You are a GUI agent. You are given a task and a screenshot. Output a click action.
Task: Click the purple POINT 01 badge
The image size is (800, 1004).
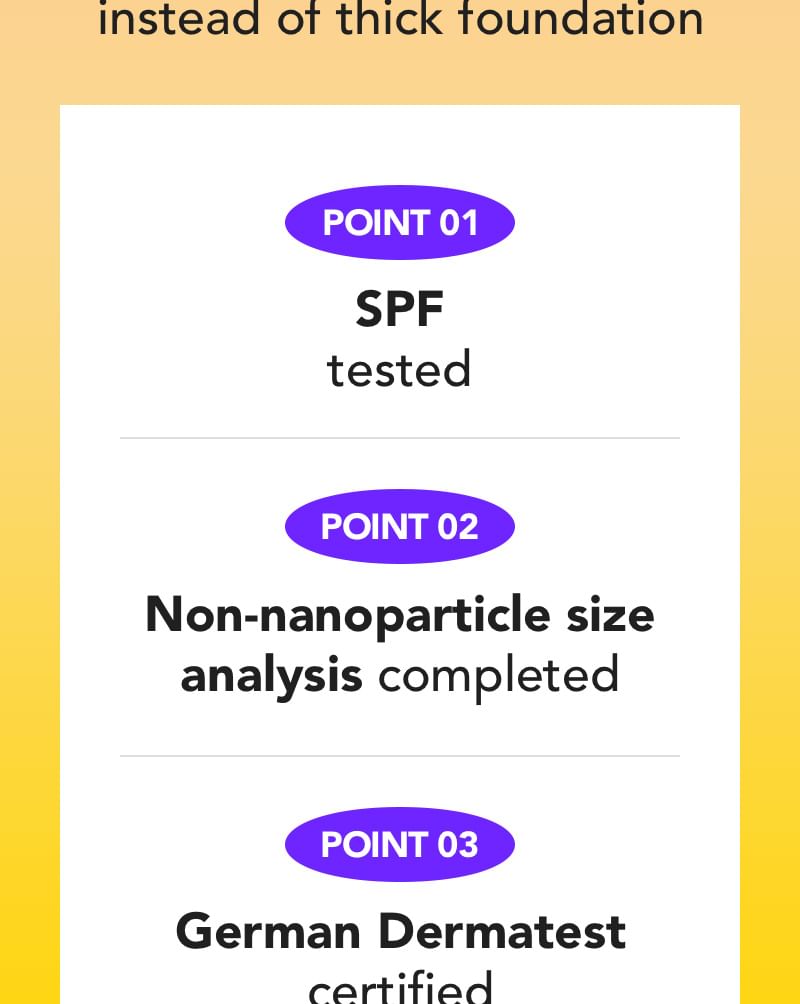coord(399,222)
